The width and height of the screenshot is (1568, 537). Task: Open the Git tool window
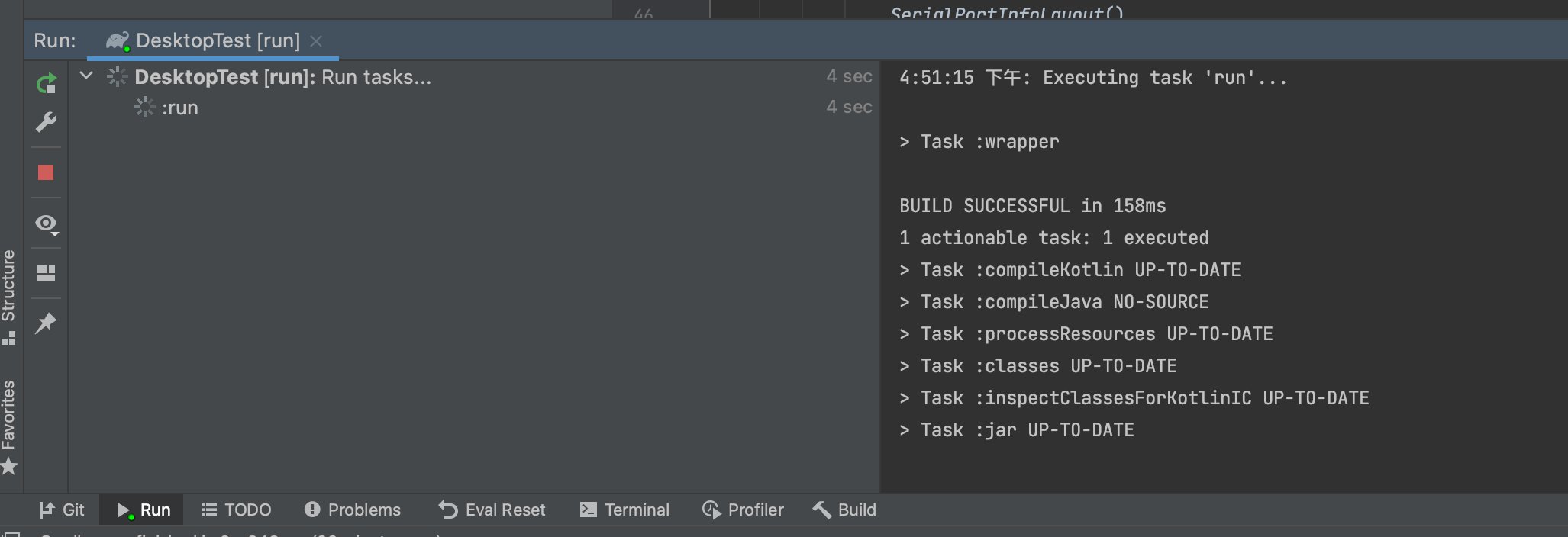click(x=62, y=510)
